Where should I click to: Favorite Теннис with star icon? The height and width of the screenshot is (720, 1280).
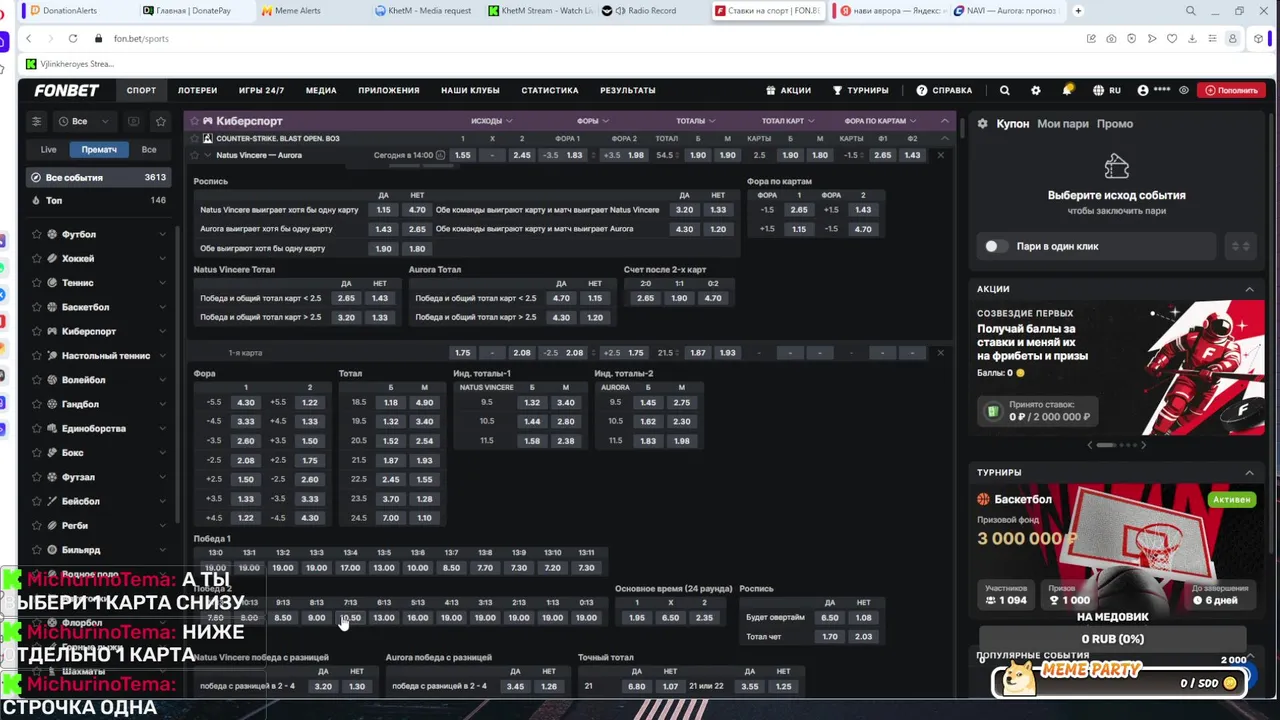coord(37,283)
